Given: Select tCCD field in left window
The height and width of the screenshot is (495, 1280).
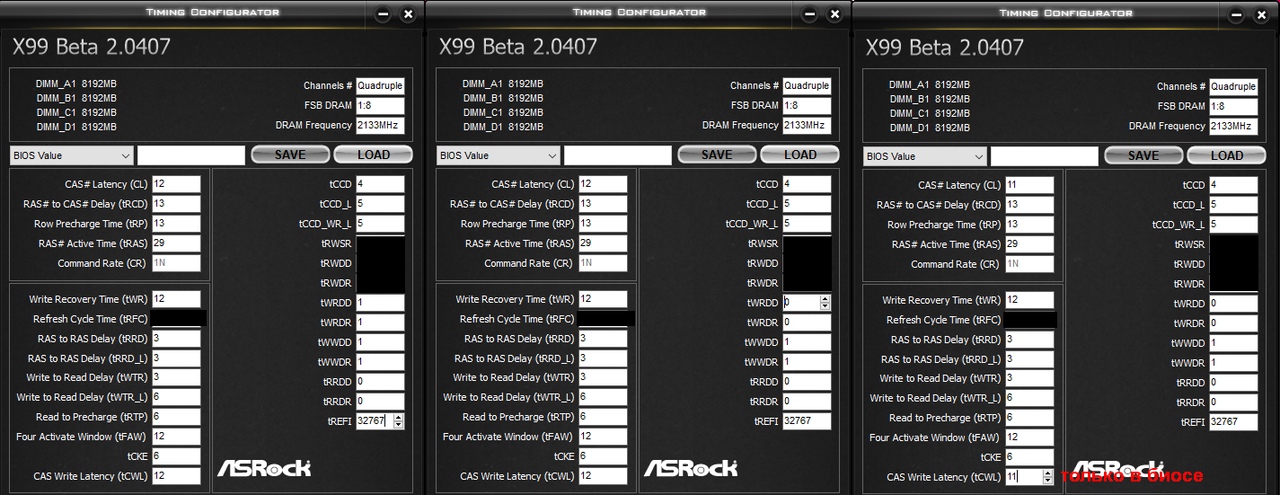Looking at the screenshot, I should (x=380, y=184).
